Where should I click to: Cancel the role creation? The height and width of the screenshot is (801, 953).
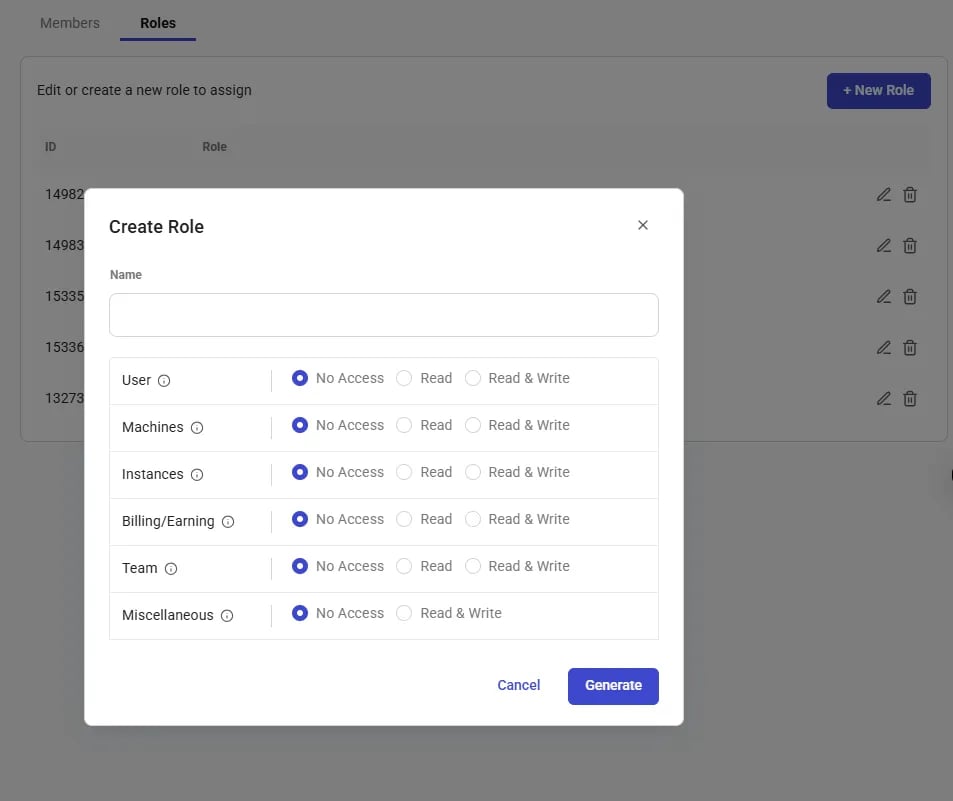tap(518, 685)
